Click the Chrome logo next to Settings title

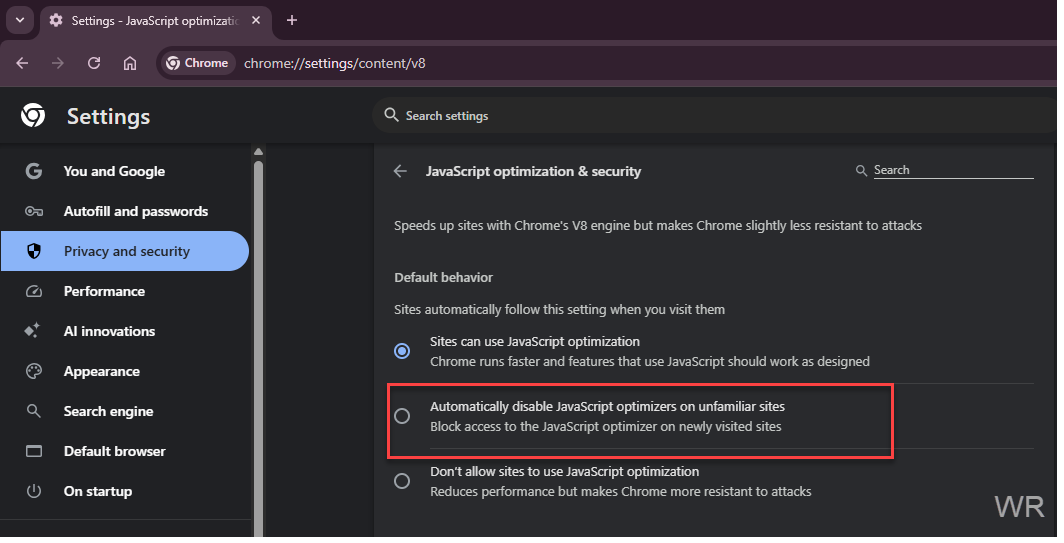click(x=33, y=116)
